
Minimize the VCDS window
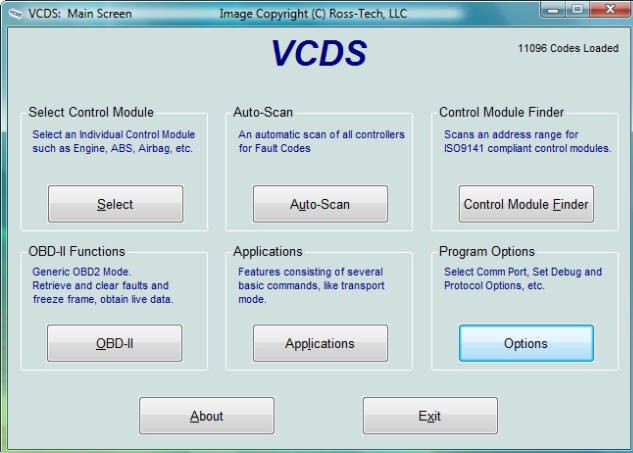point(553,9)
